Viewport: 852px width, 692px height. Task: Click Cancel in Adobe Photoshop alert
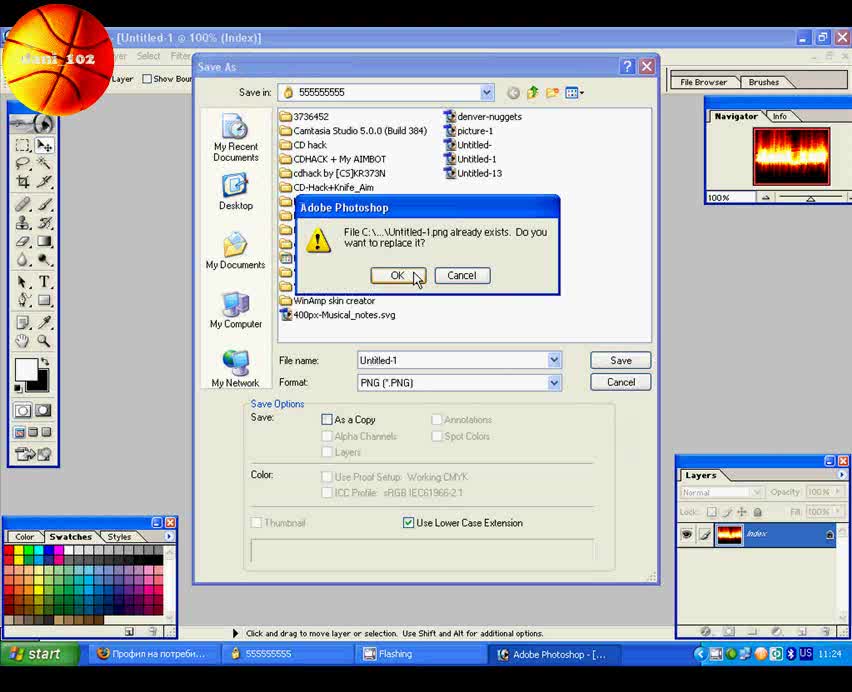tap(462, 275)
